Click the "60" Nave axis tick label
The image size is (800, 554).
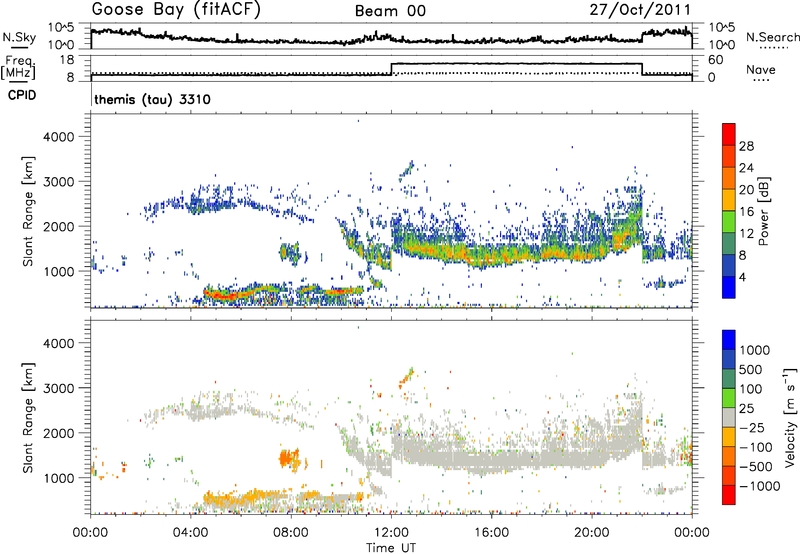pyautogui.click(x=716, y=60)
